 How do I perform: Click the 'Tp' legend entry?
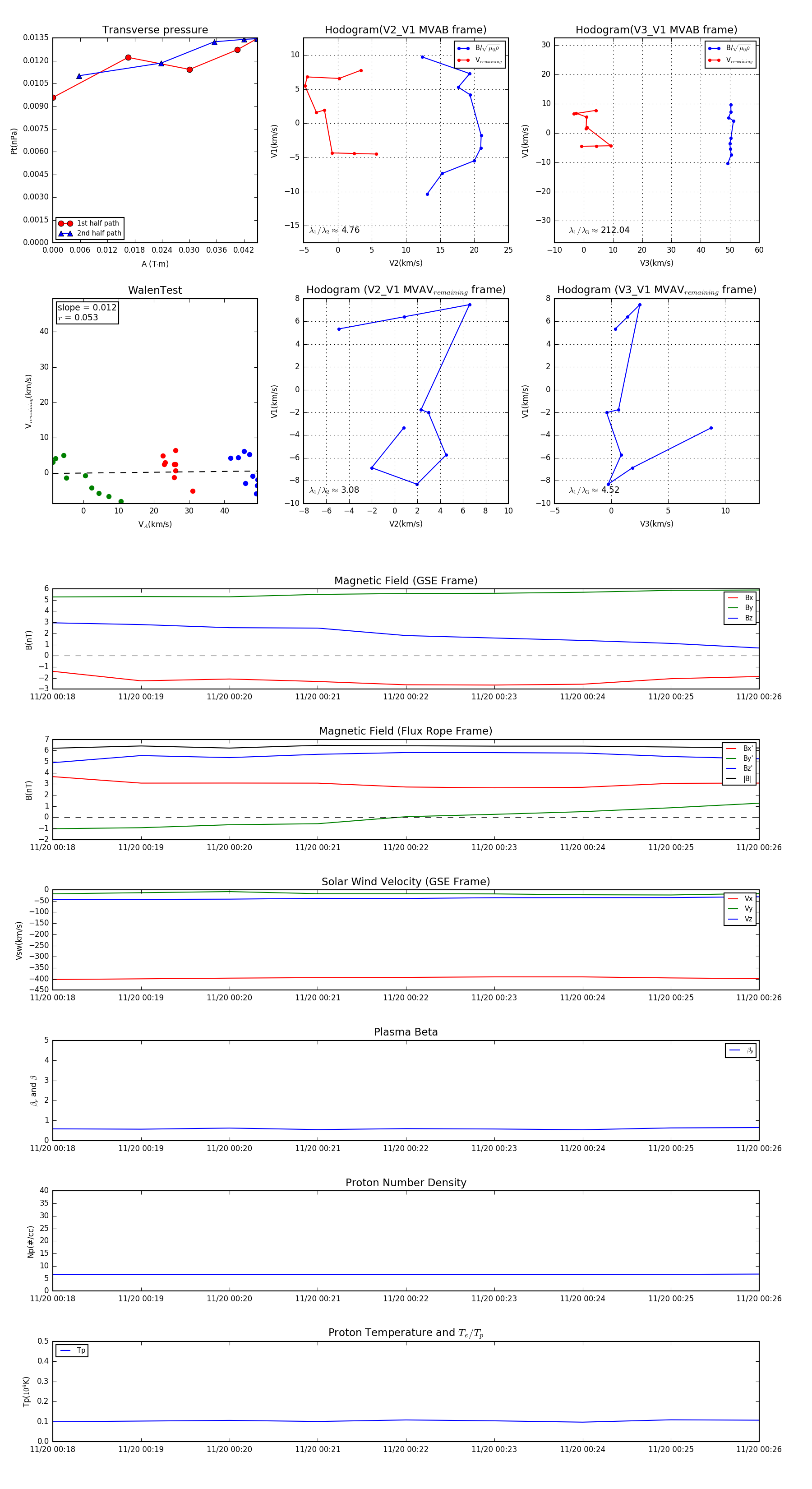pos(72,1350)
